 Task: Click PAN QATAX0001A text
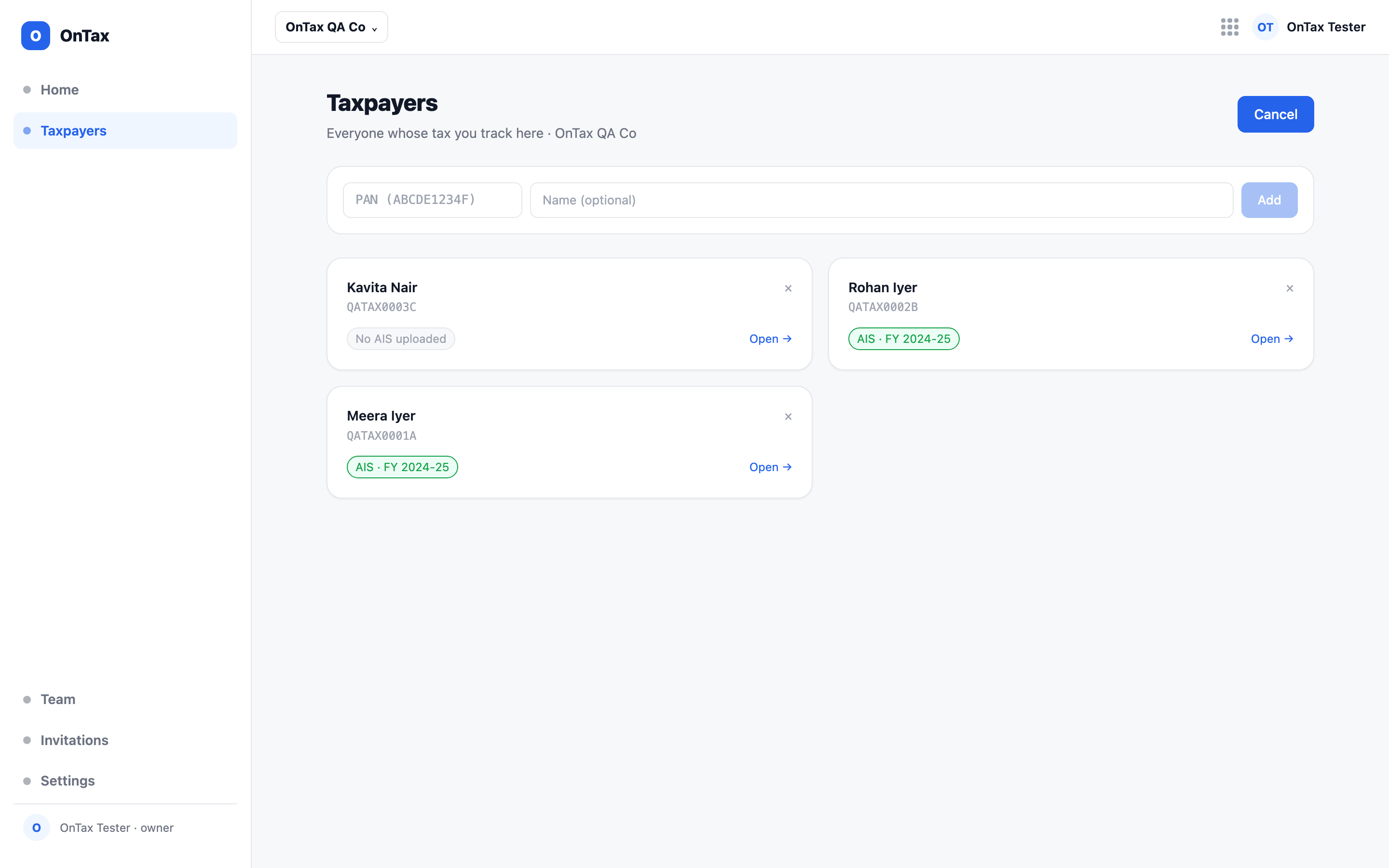click(x=381, y=436)
